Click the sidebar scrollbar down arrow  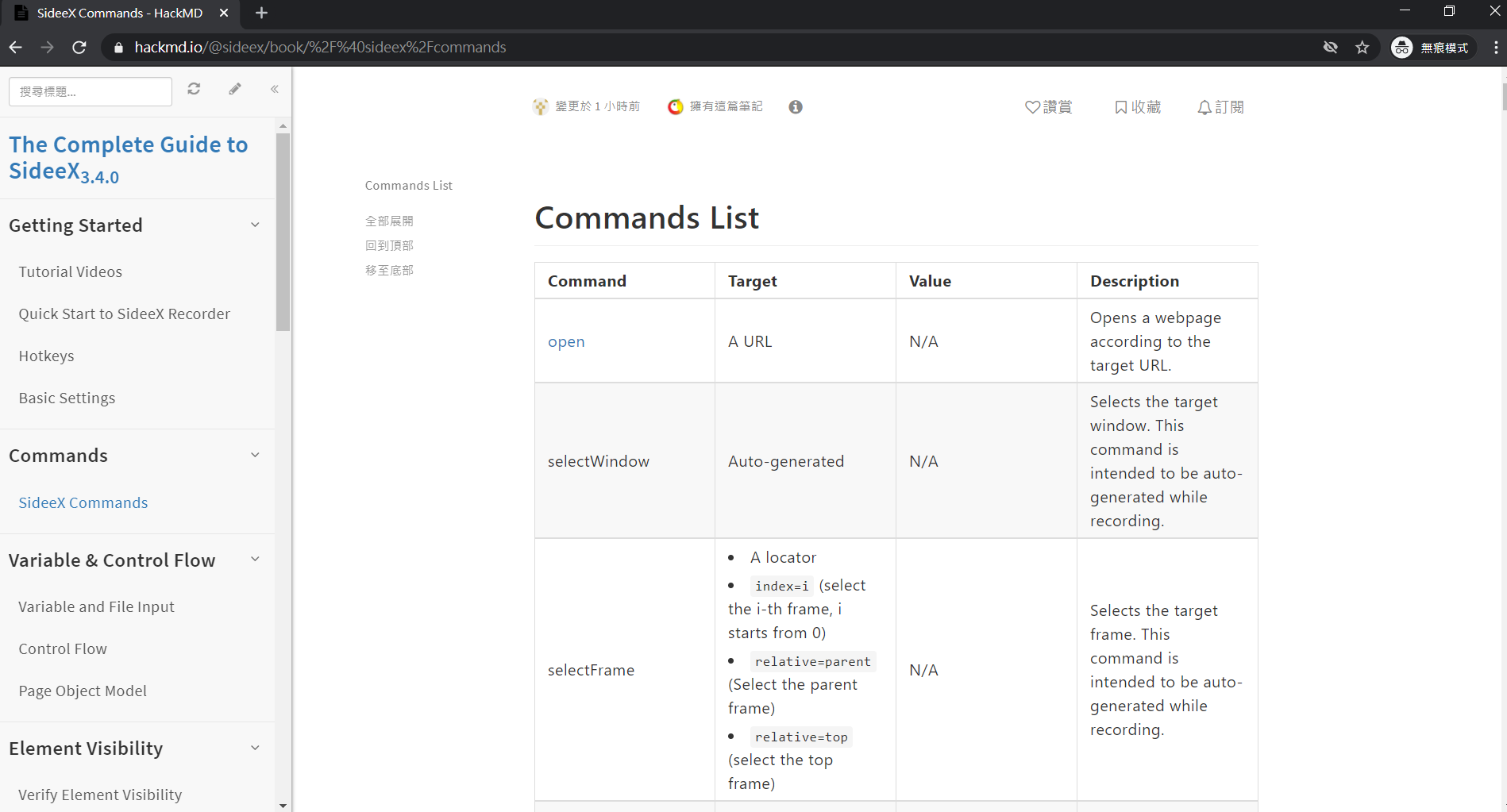pos(283,805)
